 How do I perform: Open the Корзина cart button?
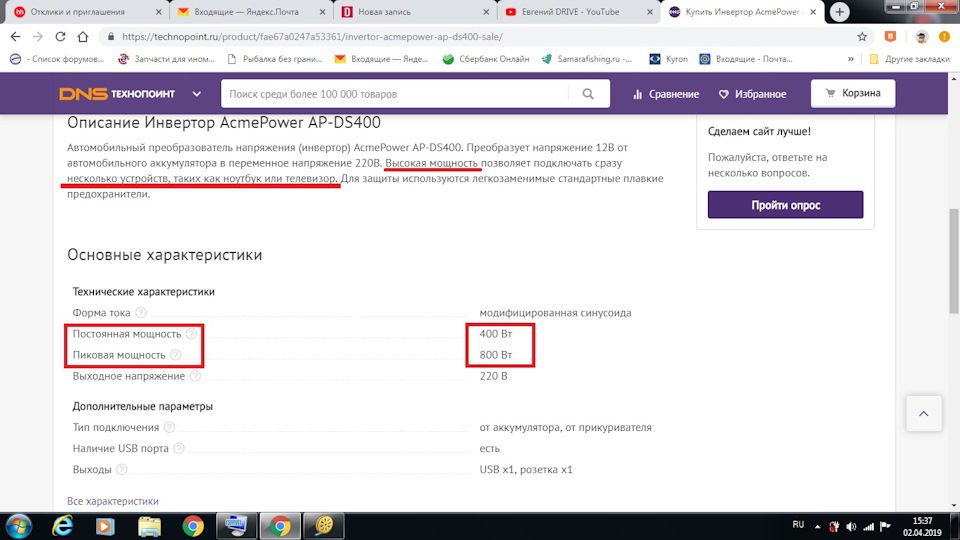[853, 93]
